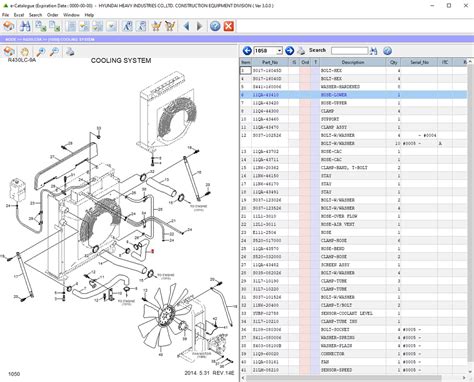The width and height of the screenshot is (474, 382).
Task: Click the Ord column header
Action: click(x=305, y=62)
